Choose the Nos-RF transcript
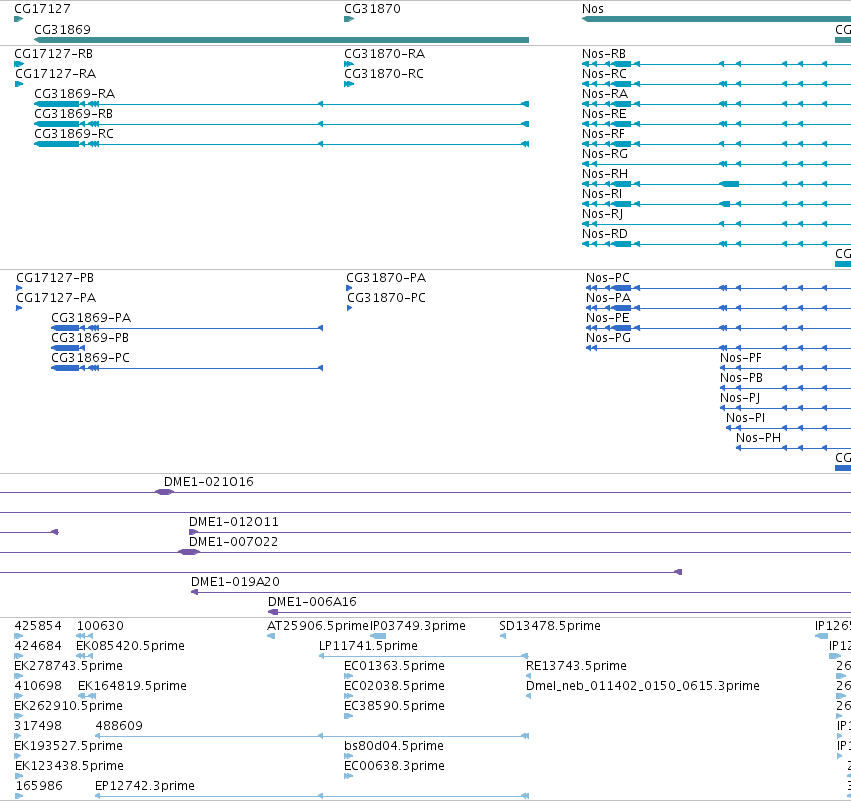The width and height of the screenshot is (851, 801). coord(603,134)
